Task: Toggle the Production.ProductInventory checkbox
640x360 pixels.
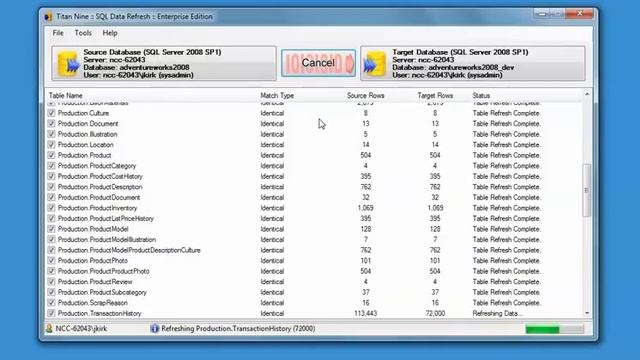Action: pyautogui.click(x=51, y=208)
